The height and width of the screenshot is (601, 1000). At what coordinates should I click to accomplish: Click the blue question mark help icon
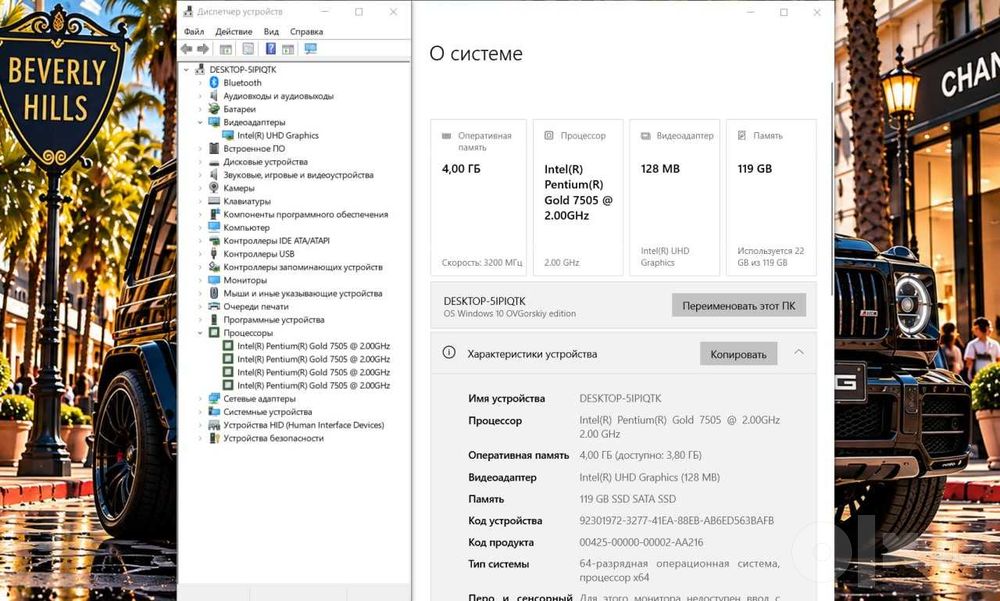tap(270, 49)
